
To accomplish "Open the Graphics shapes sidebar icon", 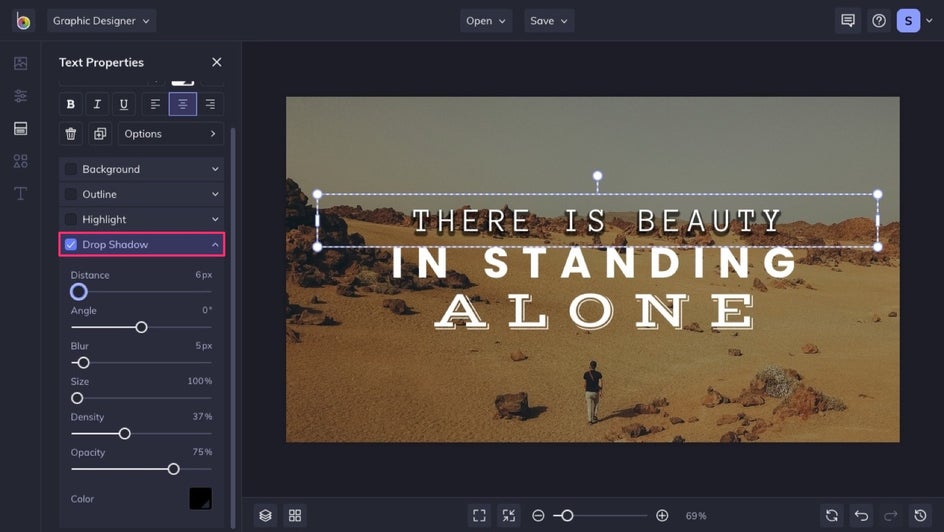I will pyautogui.click(x=20, y=161).
